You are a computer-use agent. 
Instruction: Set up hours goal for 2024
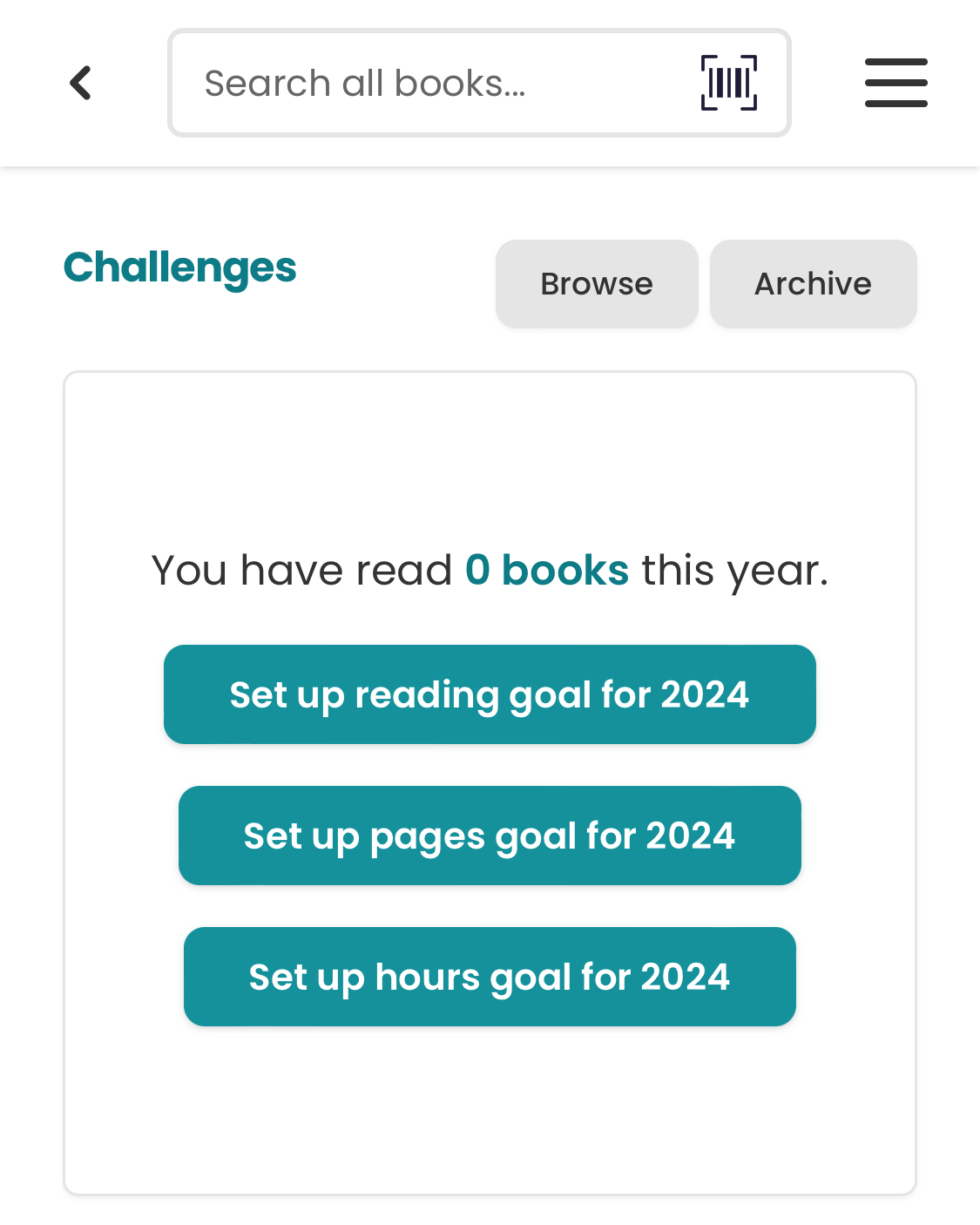(490, 977)
